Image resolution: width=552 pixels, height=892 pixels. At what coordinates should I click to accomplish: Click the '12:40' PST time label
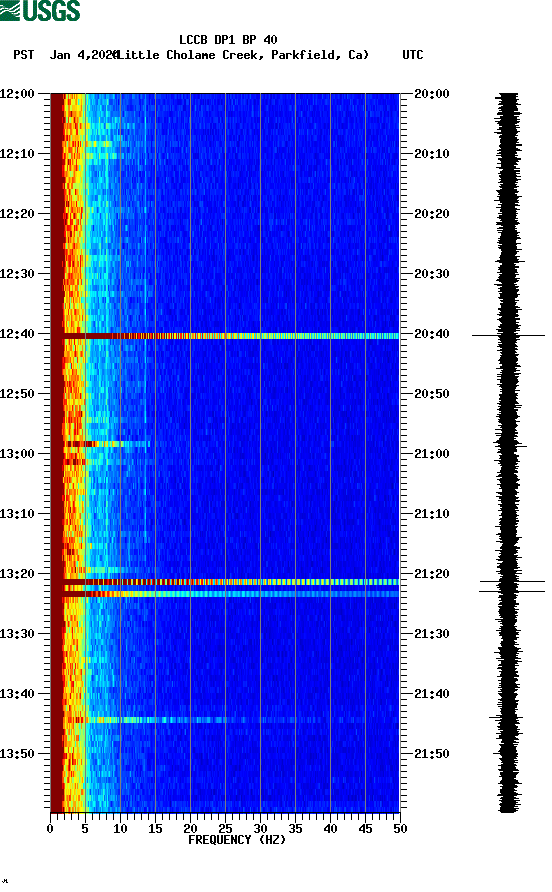pyautogui.click(x=18, y=334)
